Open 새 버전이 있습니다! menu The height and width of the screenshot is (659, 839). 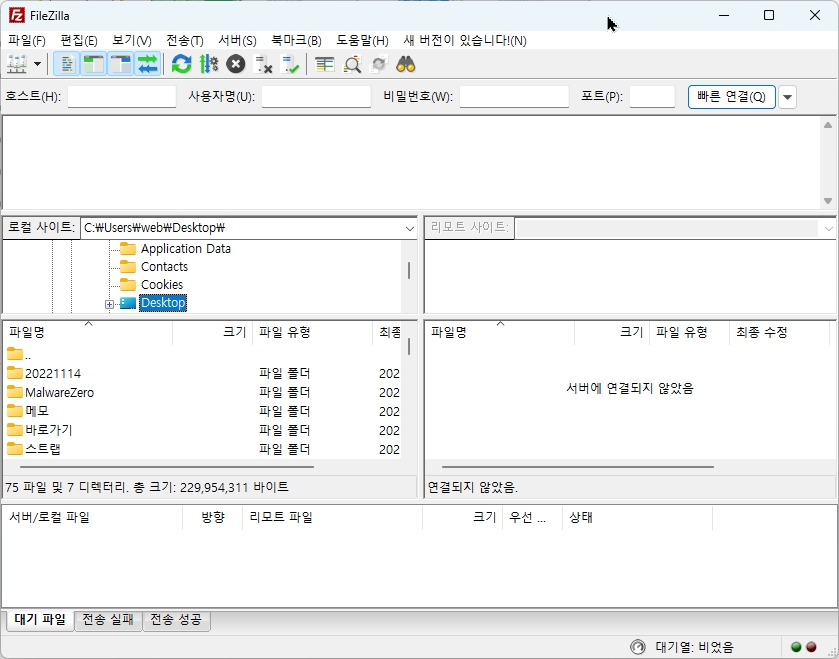click(464, 41)
